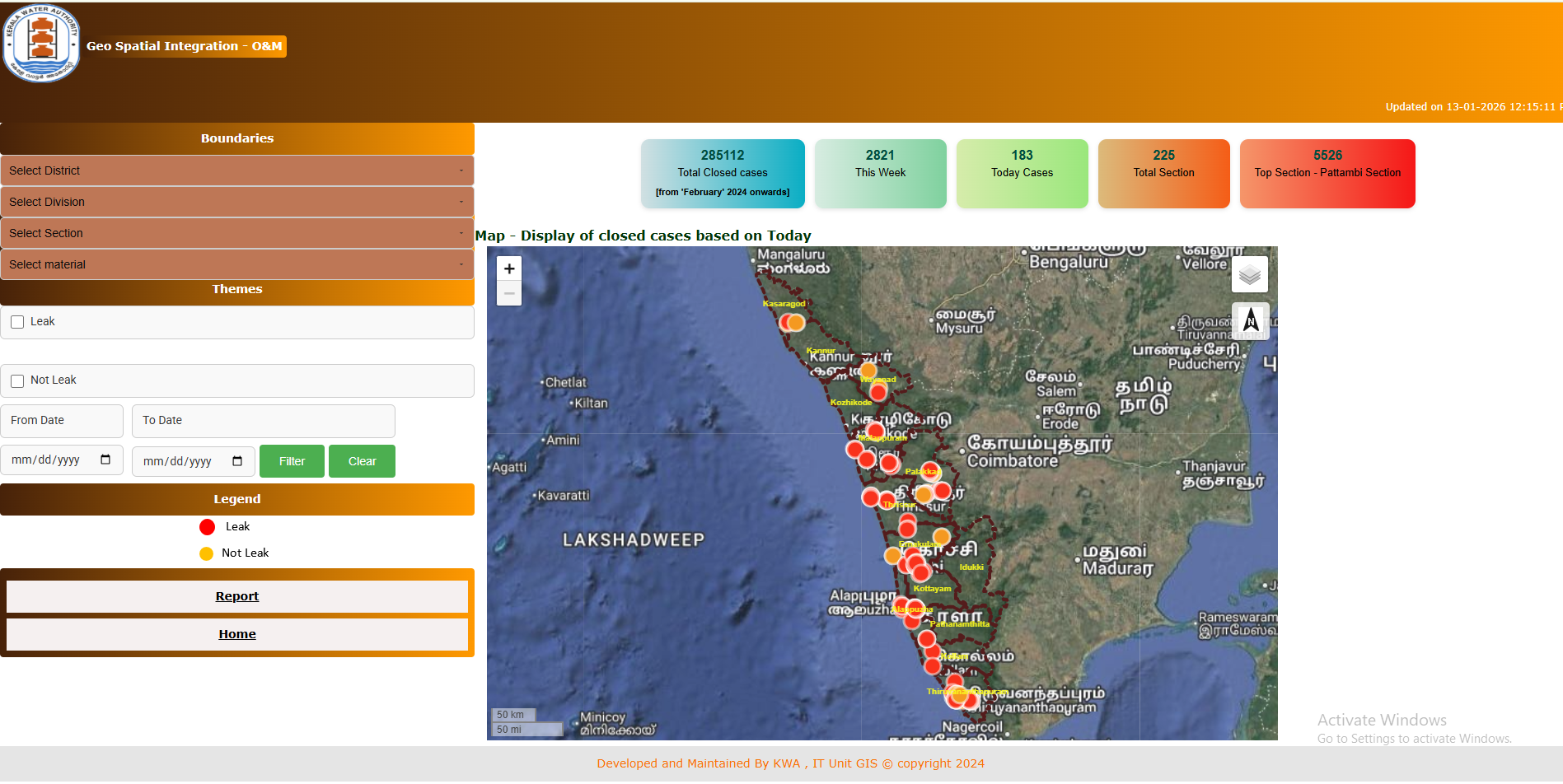Click the north arrow compass icon
This screenshot has height=784, width=1563.
coord(1250,320)
